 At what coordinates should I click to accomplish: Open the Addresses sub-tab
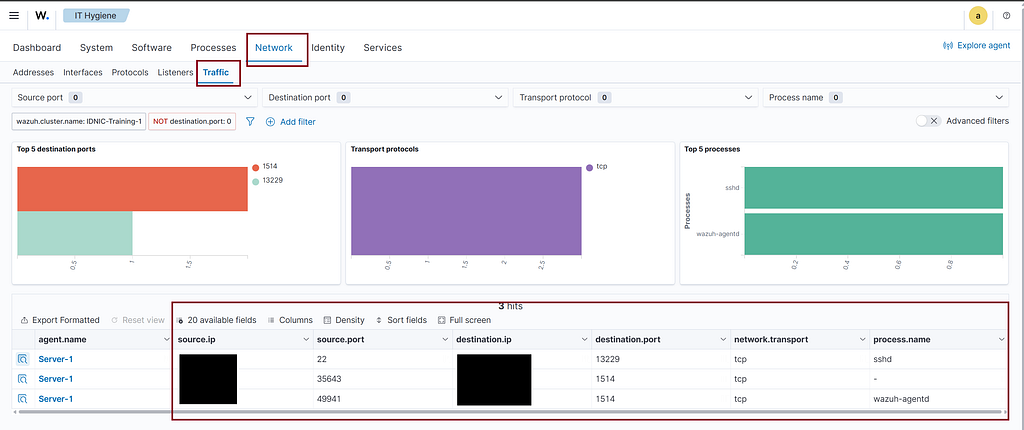tap(33, 73)
